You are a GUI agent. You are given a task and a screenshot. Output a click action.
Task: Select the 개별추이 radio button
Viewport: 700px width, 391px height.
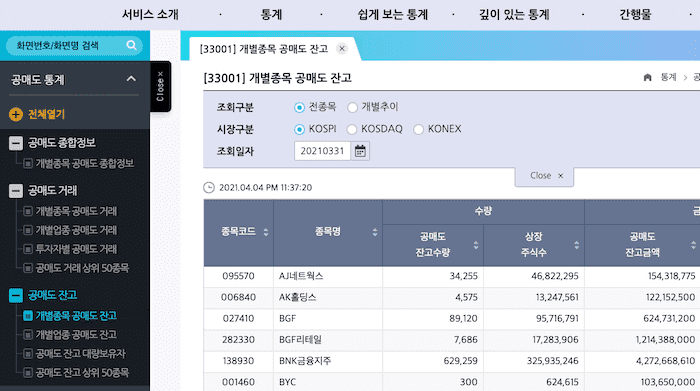click(352, 108)
